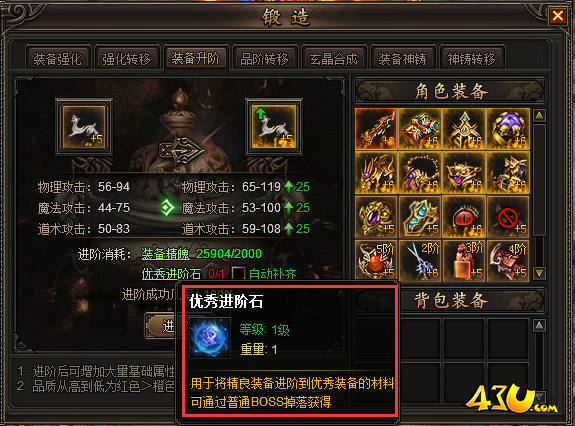Pick the 4阶 red armor item

[508, 261]
